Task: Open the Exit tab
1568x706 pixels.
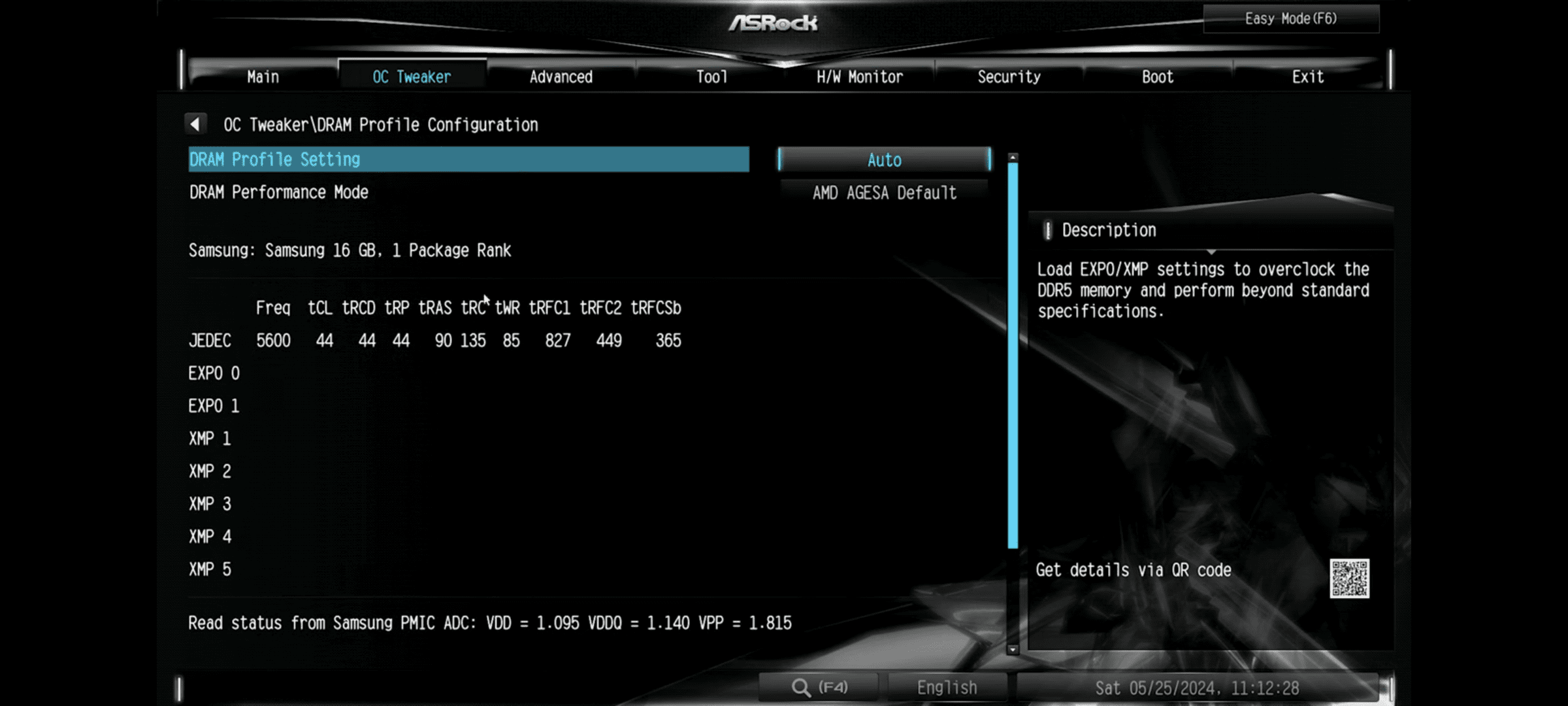Action: [x=1308, y=77]
